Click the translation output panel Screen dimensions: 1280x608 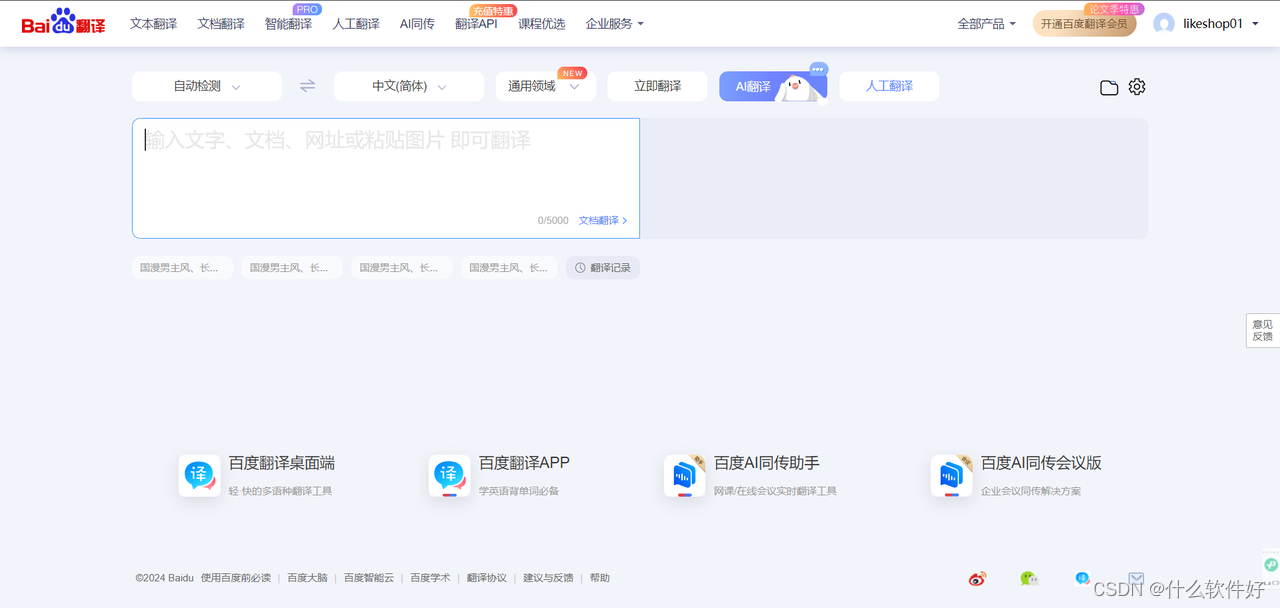pyautogui.click(x=894, y=178)
